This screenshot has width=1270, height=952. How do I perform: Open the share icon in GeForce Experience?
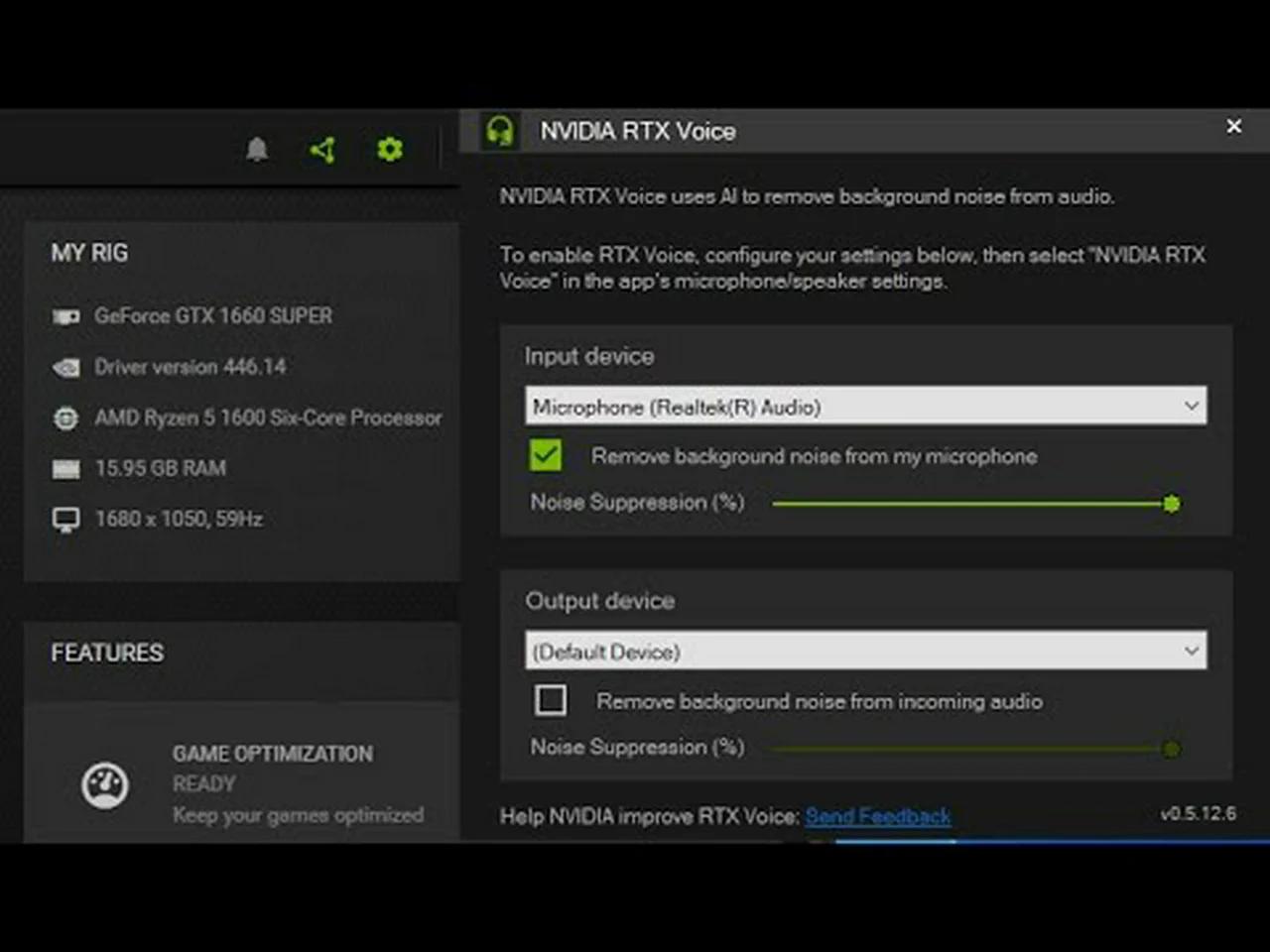(322, 150)
